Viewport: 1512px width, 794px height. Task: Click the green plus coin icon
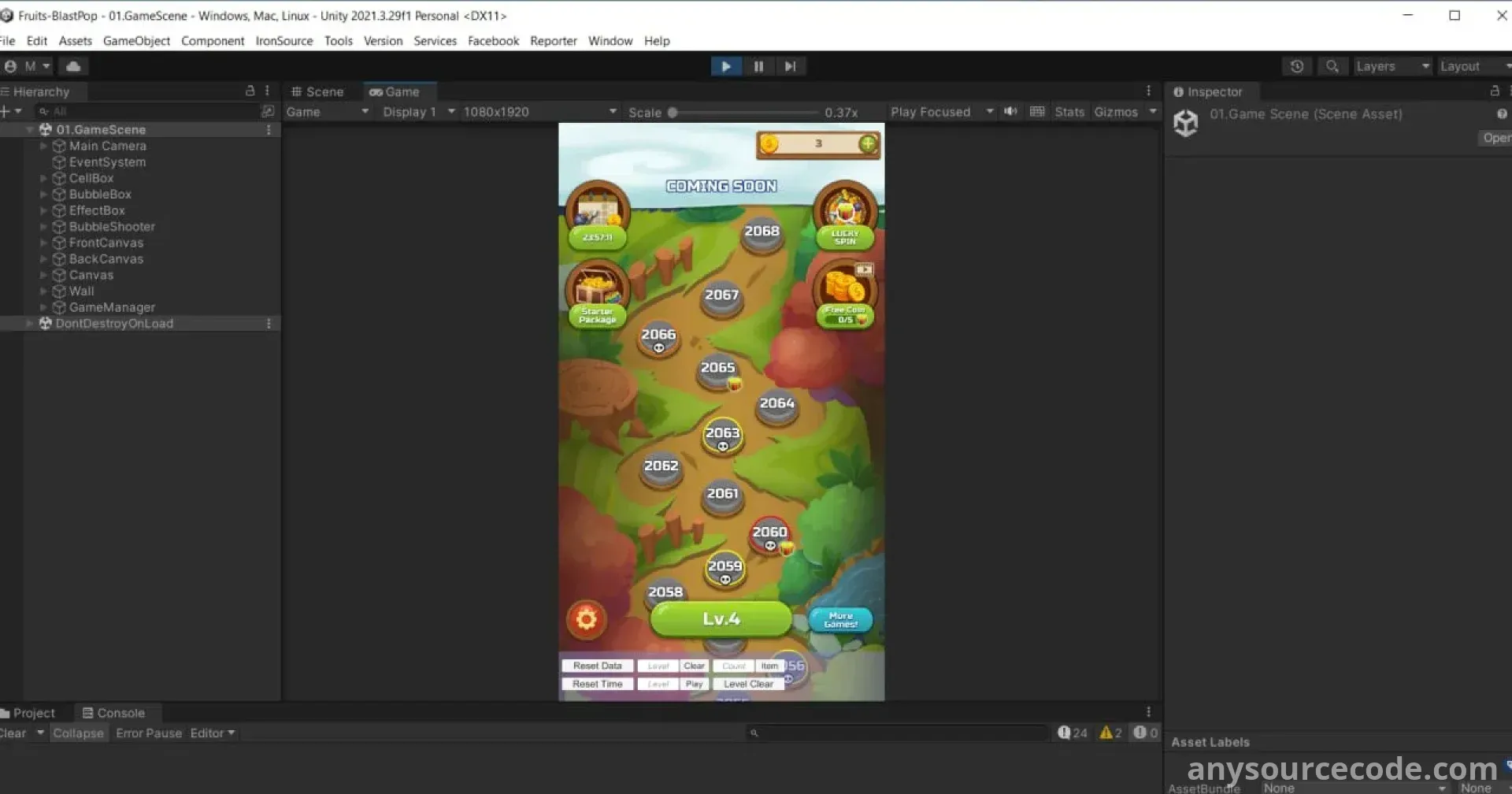(867, 144)
